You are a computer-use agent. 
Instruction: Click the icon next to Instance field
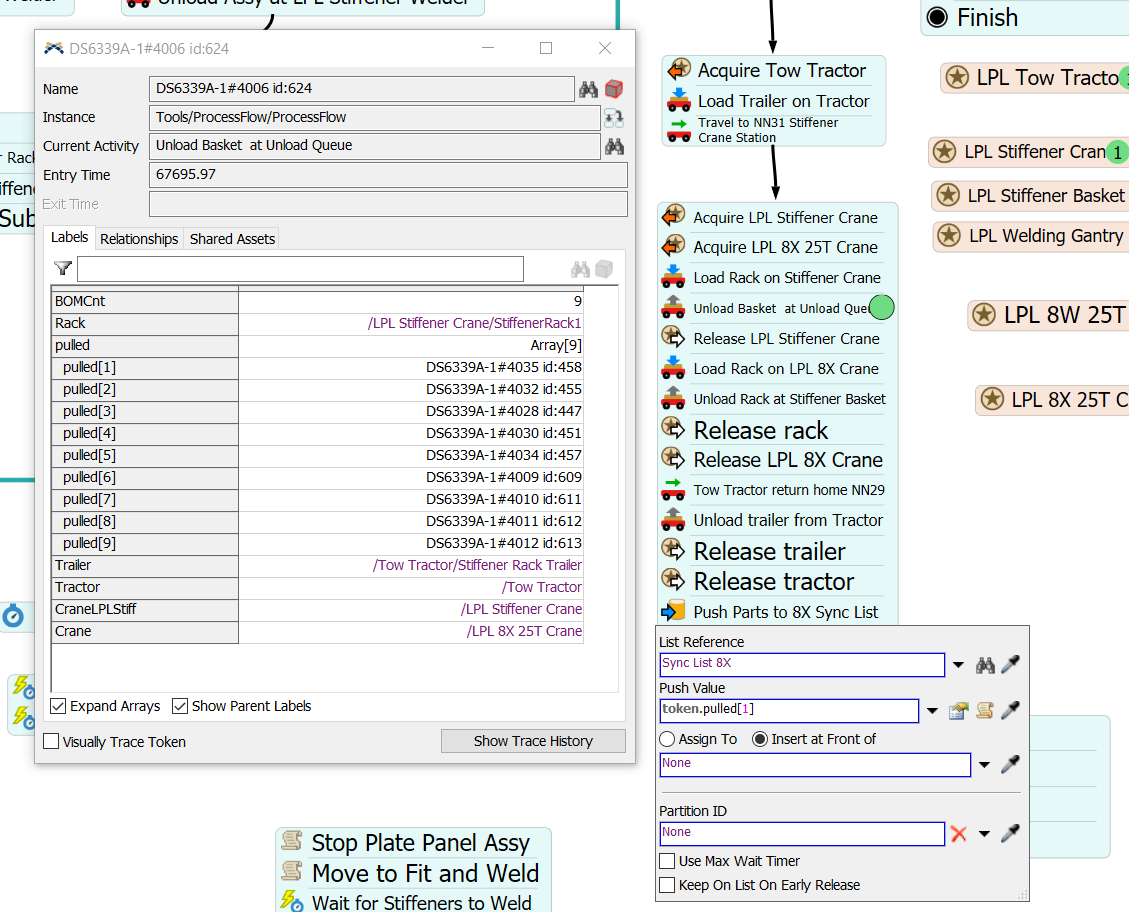pyautogui.click(x=614, y=118)
